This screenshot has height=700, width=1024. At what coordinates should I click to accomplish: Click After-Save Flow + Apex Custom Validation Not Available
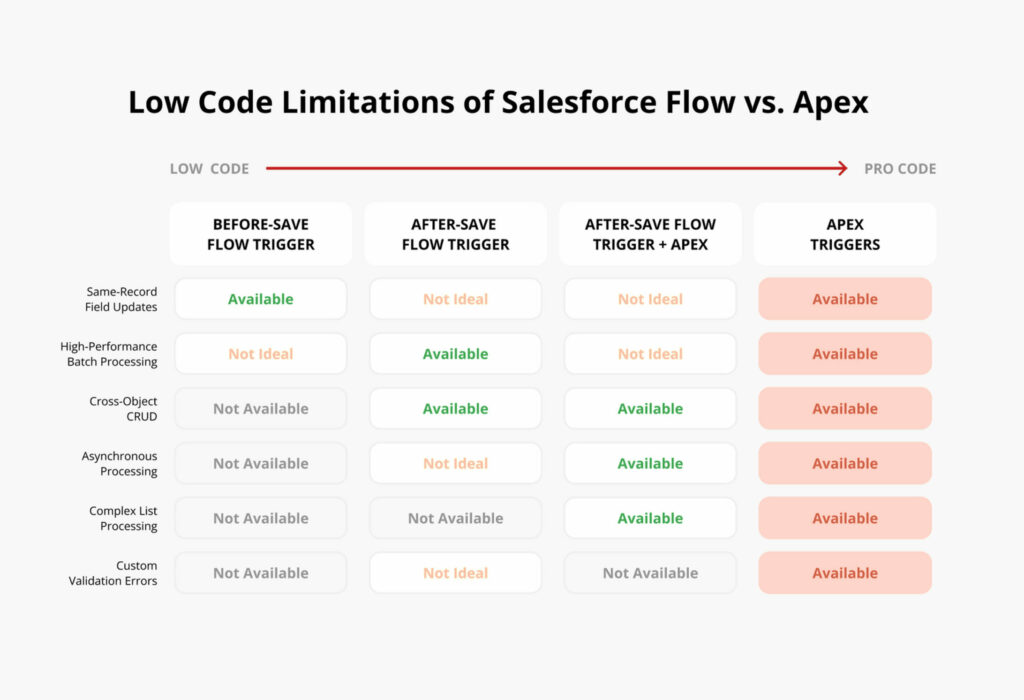tap(650, 573)
